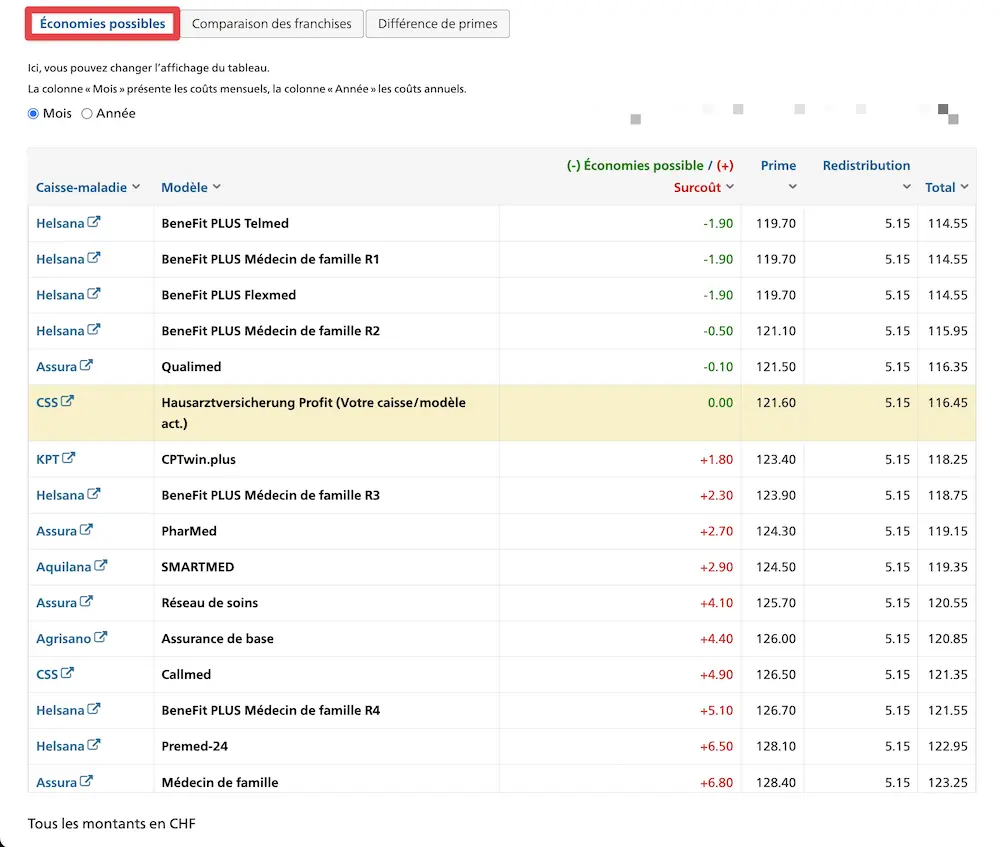Screen dimensions: 1000x847
Task: Click surcharge value "+2.90"
Action: pos(717,566)
